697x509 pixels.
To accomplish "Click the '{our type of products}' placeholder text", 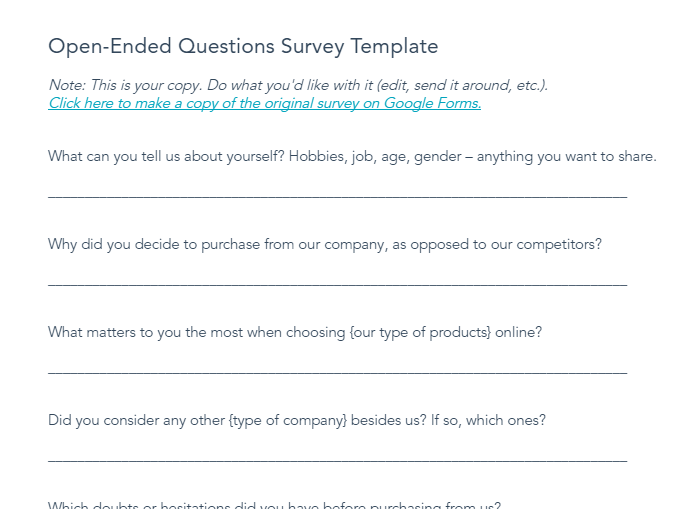I will [420, 333].
